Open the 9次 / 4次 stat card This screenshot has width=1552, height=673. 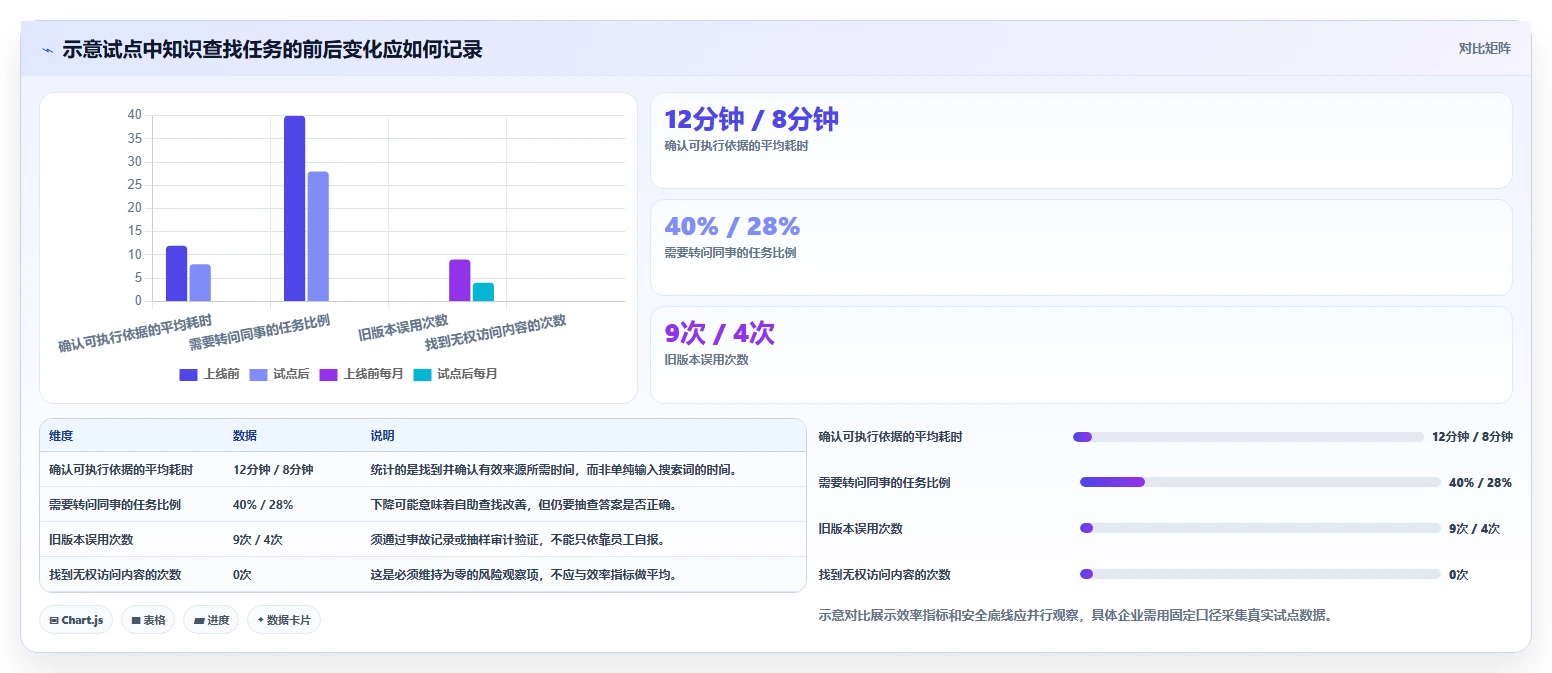(x=1081, y=354)
